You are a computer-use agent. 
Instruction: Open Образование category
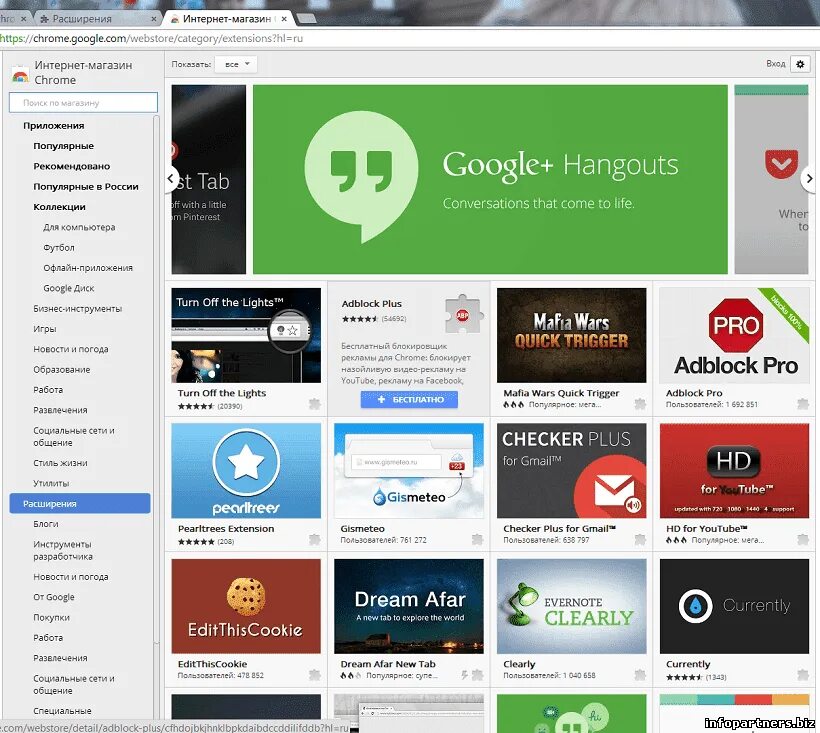[x=61, y=370]
